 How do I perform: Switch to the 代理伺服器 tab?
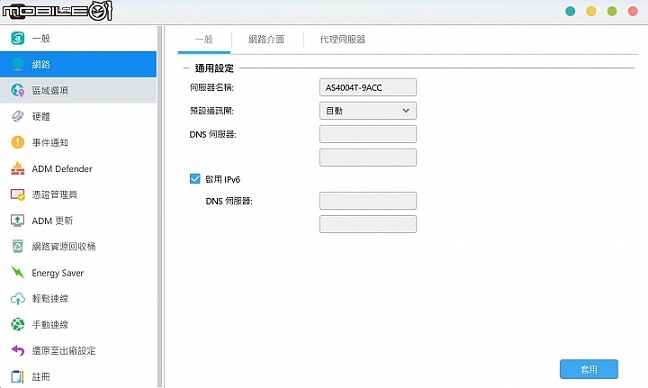343,39
